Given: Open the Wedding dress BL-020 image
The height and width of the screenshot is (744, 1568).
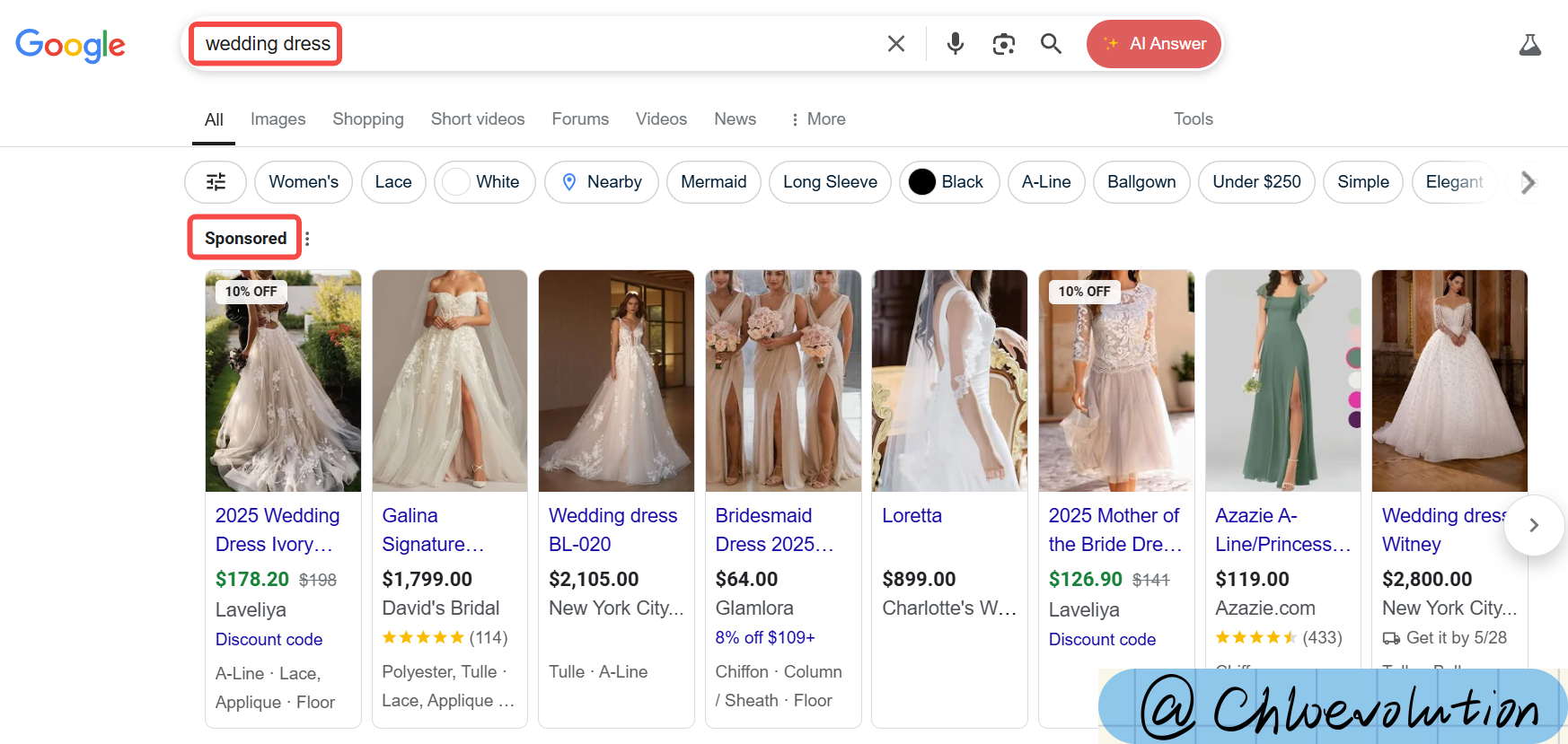Looking at the screenshot, I should (616, 381).
